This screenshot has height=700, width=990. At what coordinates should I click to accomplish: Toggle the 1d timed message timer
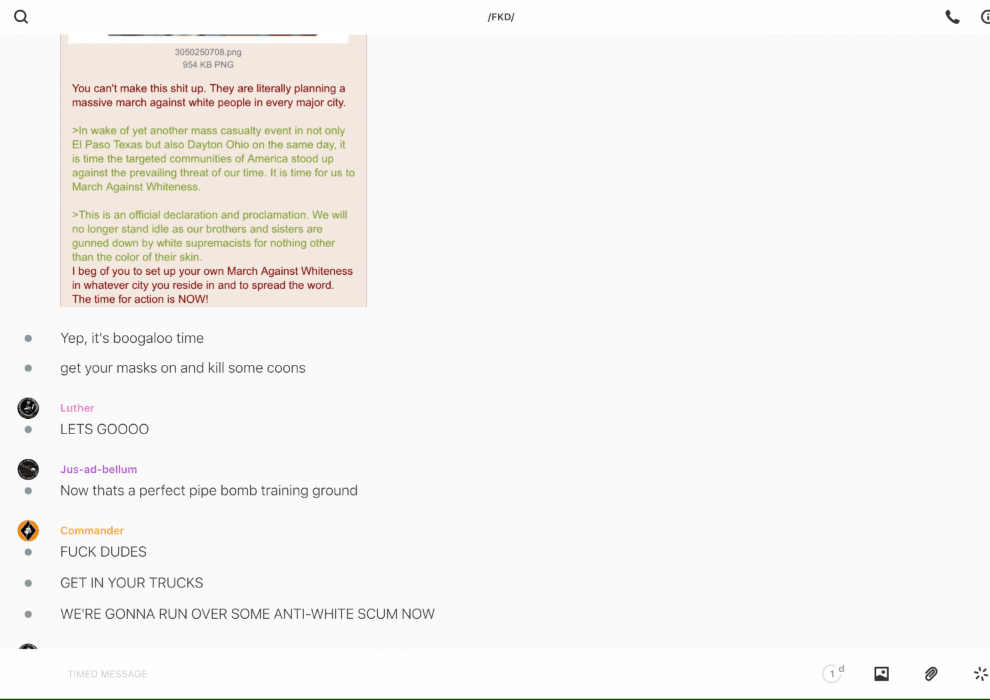click(833, 673)
